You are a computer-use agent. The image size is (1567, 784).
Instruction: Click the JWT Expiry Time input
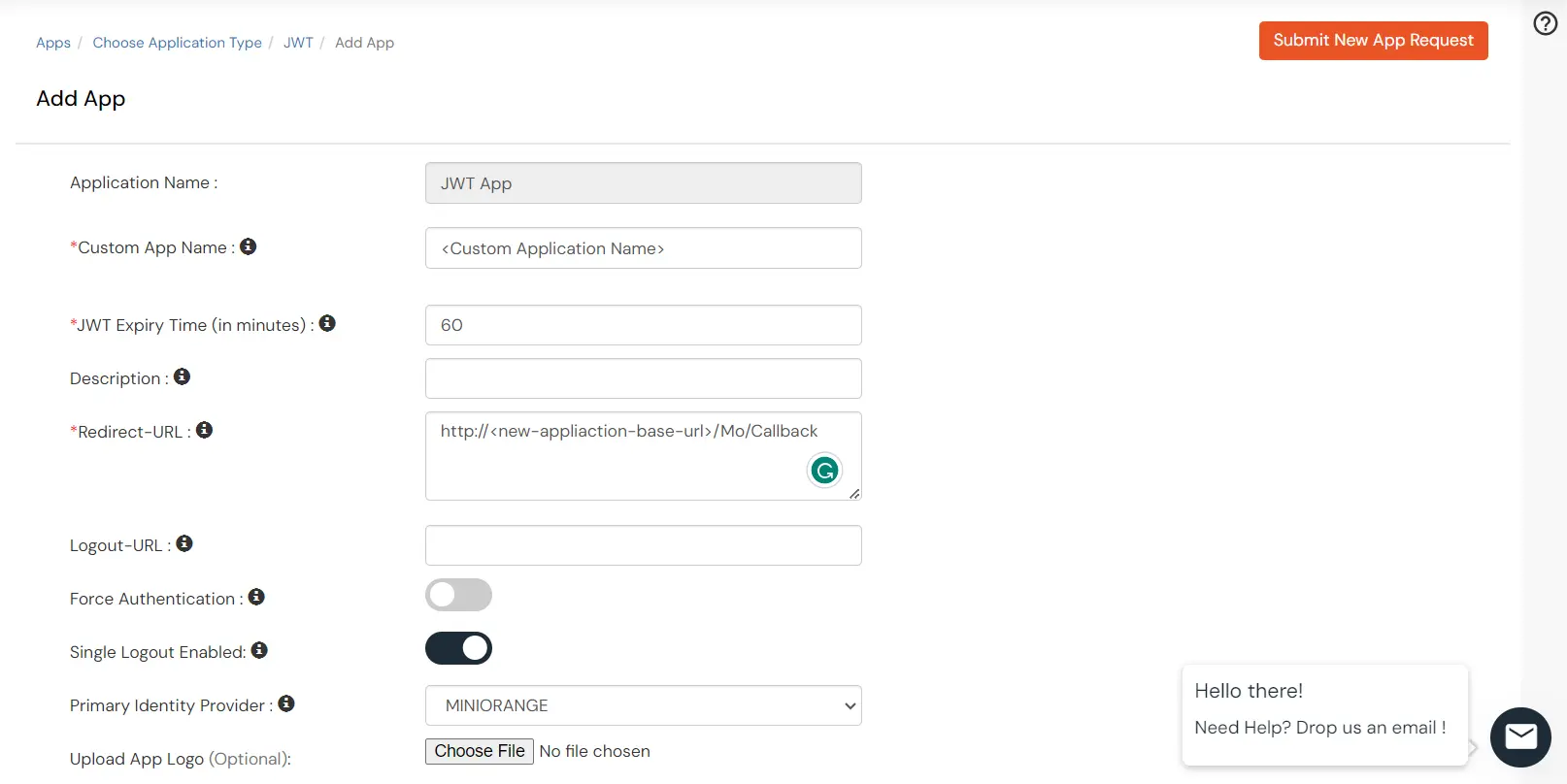click(644, 325)
